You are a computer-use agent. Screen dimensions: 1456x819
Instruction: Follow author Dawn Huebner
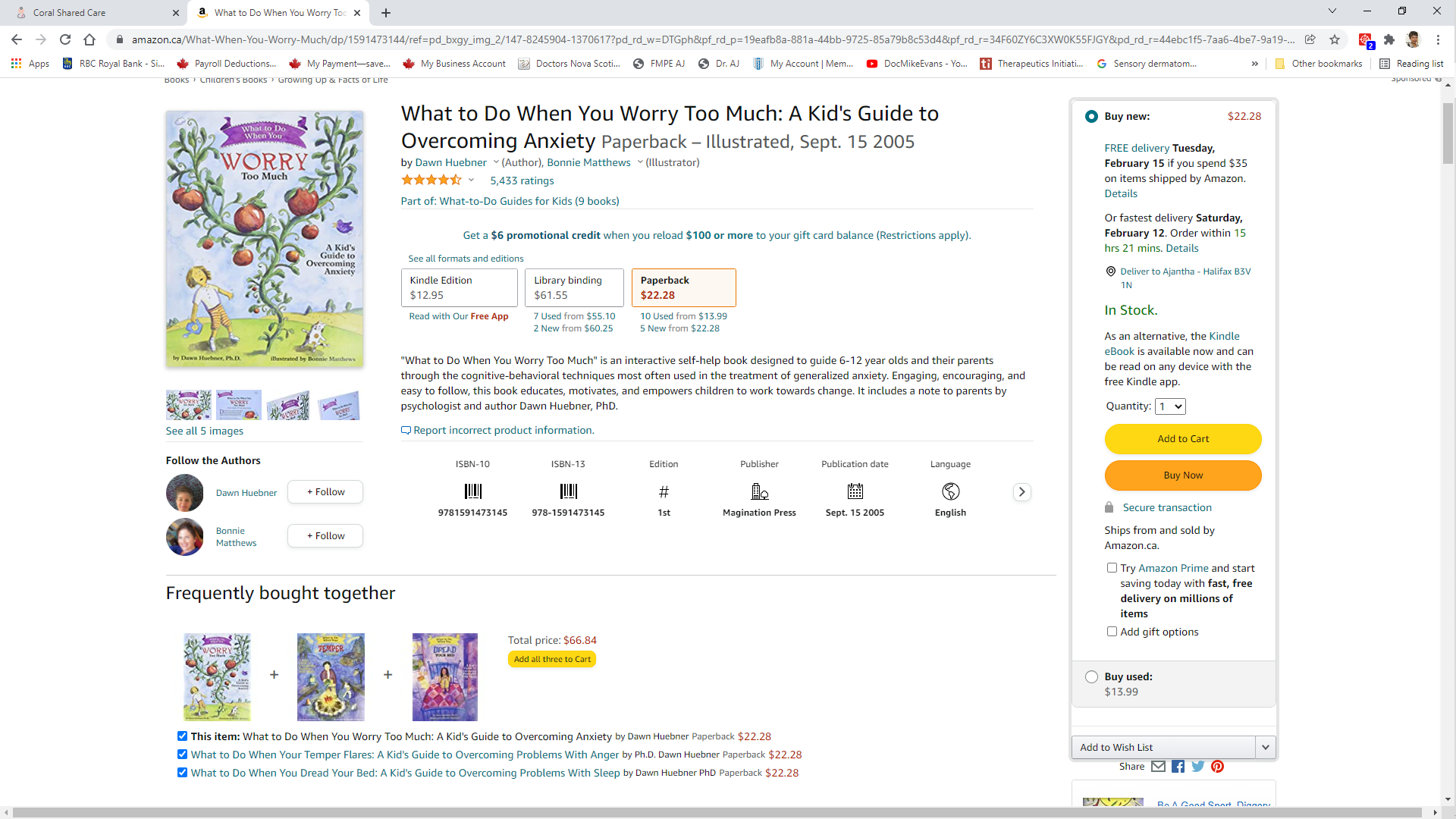tap(325, 492)
